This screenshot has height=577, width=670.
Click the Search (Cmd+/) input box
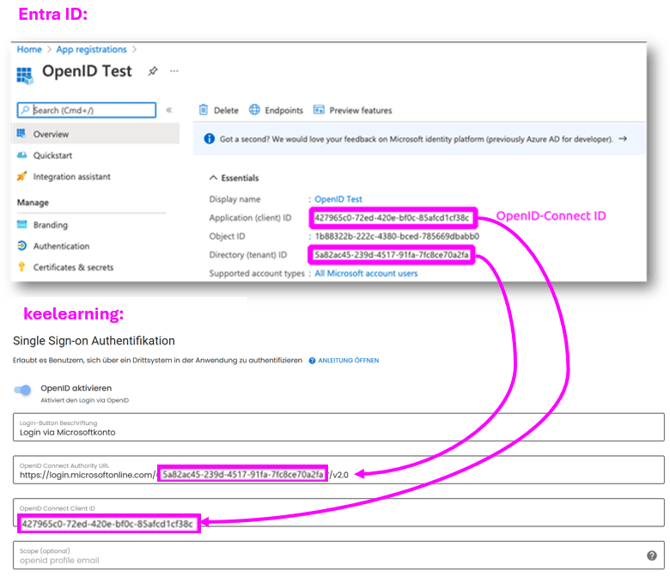point(86,110)
